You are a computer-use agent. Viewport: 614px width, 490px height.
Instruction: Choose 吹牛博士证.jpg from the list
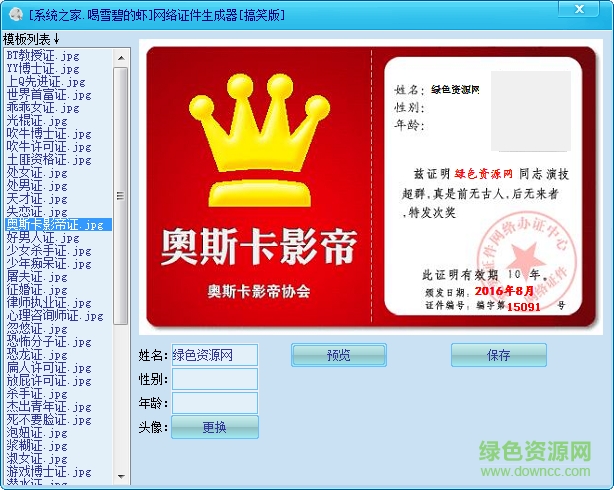tap(48, 134)
